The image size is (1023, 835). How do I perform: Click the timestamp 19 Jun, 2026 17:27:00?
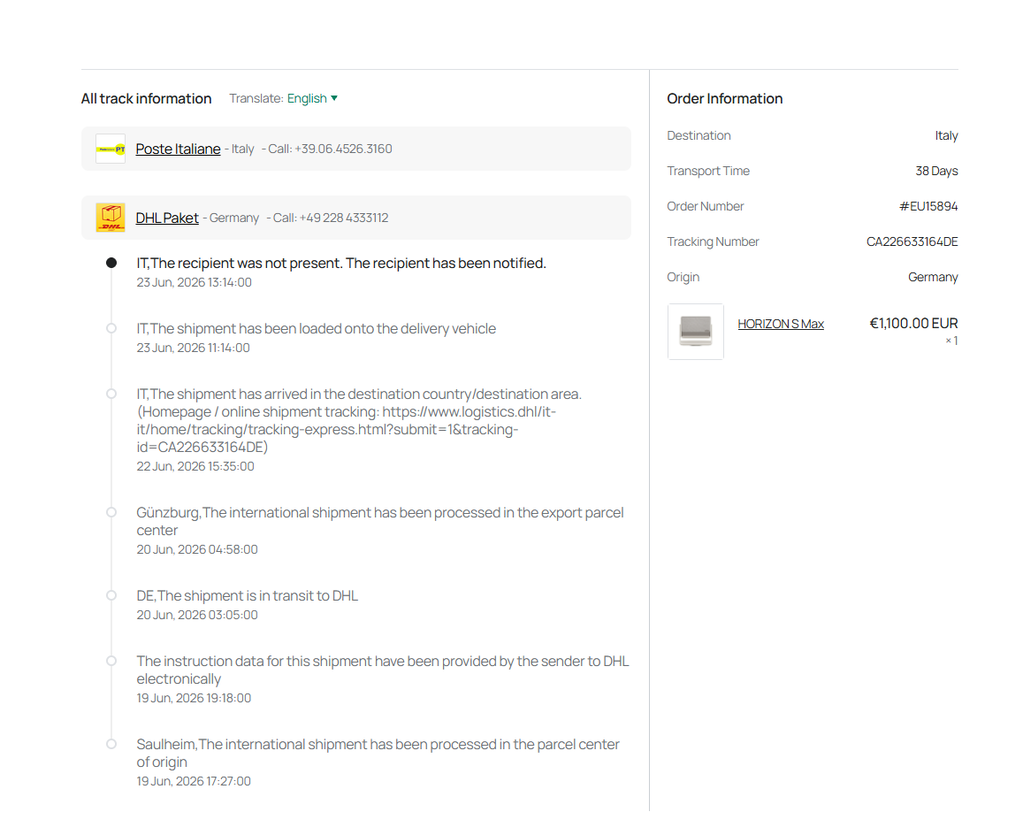193,781
